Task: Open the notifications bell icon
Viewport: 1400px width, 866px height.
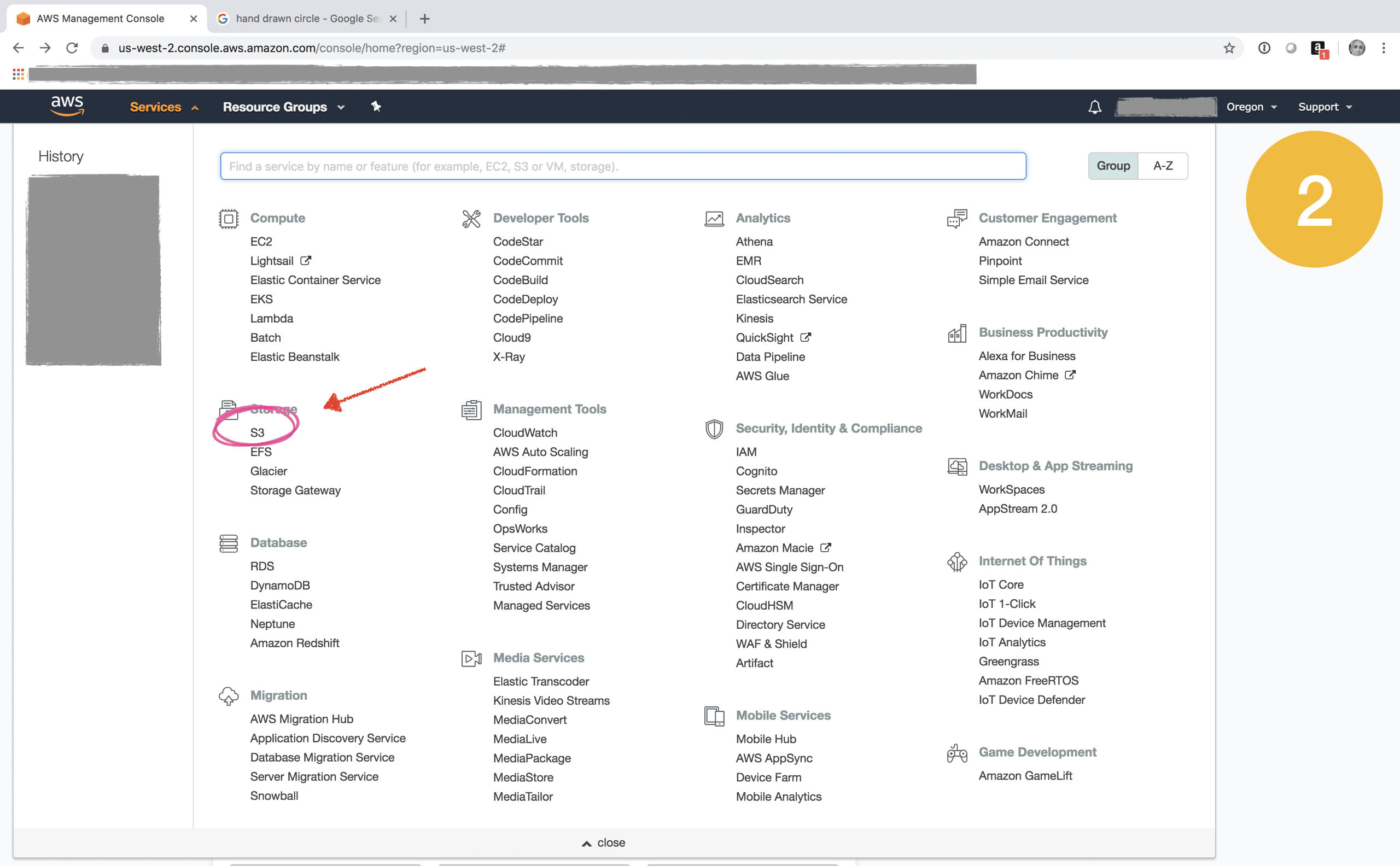Action: (x=1095, y=107)
